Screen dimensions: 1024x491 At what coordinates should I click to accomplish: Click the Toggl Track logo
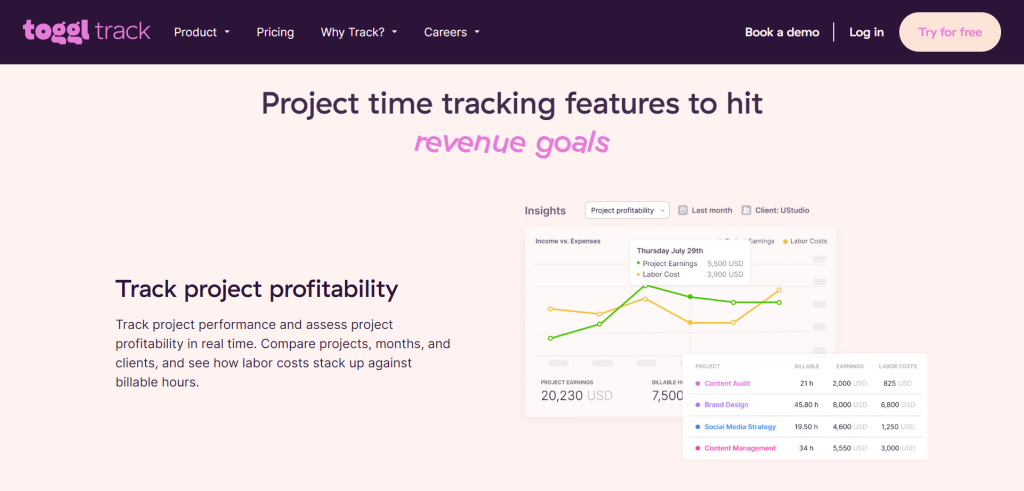(86, 31)
